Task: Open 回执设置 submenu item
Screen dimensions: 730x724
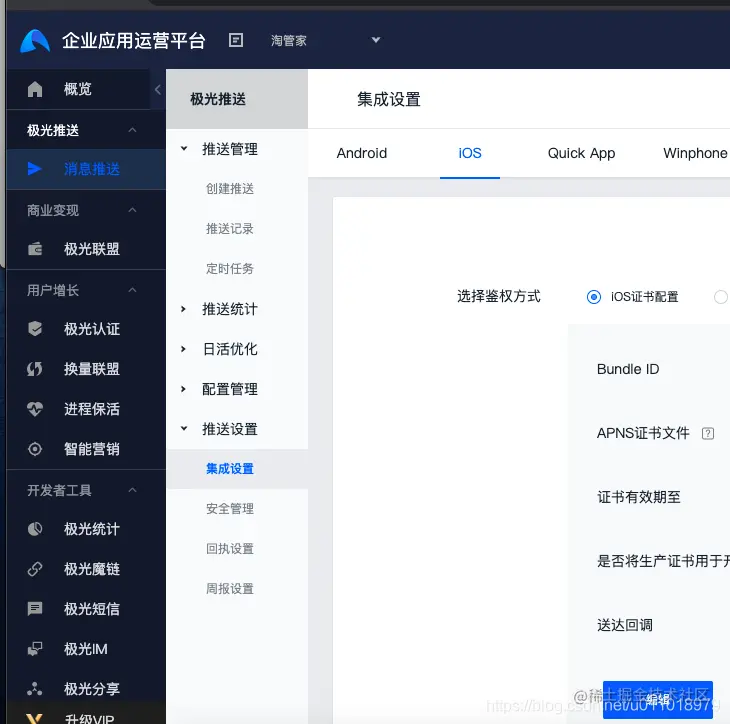Action: point(230,548)
